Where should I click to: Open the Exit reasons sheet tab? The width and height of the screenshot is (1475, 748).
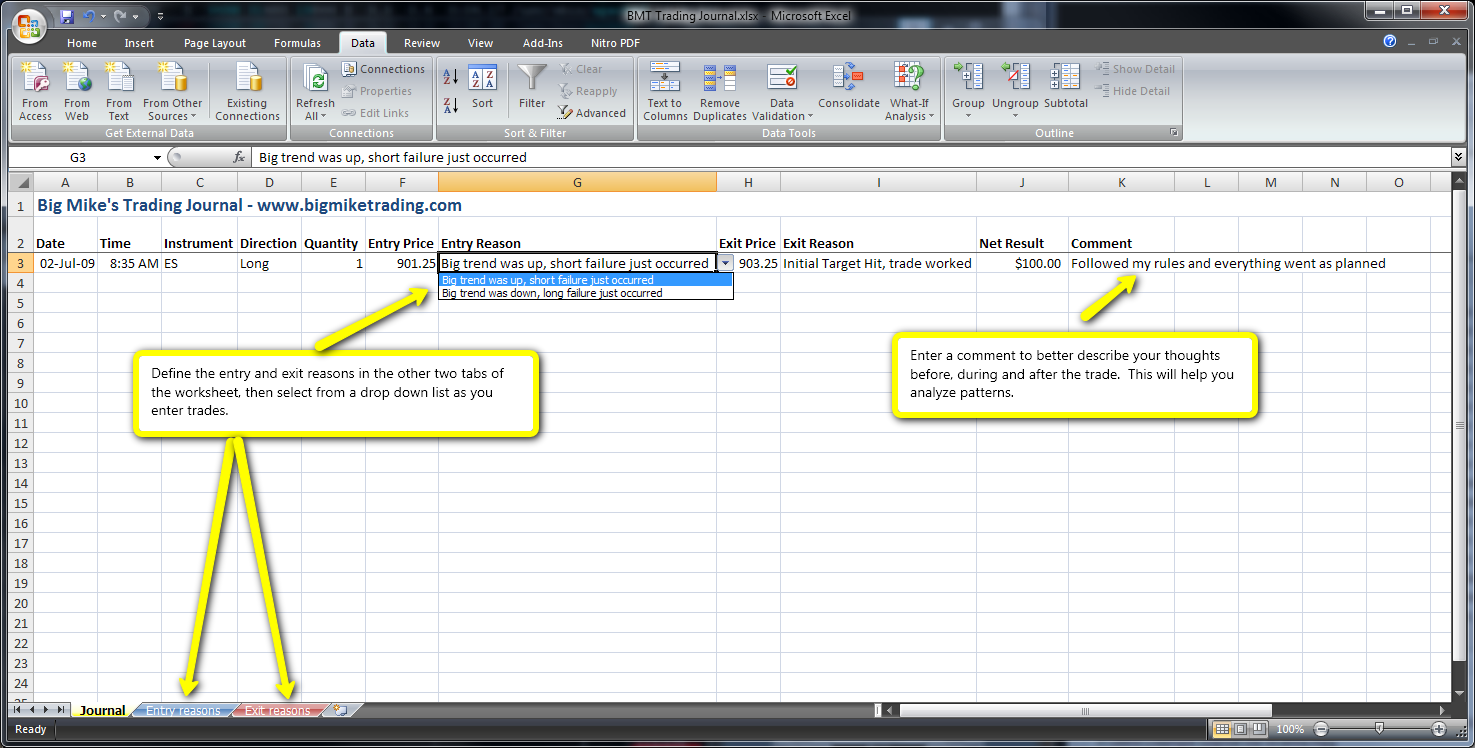278,710
